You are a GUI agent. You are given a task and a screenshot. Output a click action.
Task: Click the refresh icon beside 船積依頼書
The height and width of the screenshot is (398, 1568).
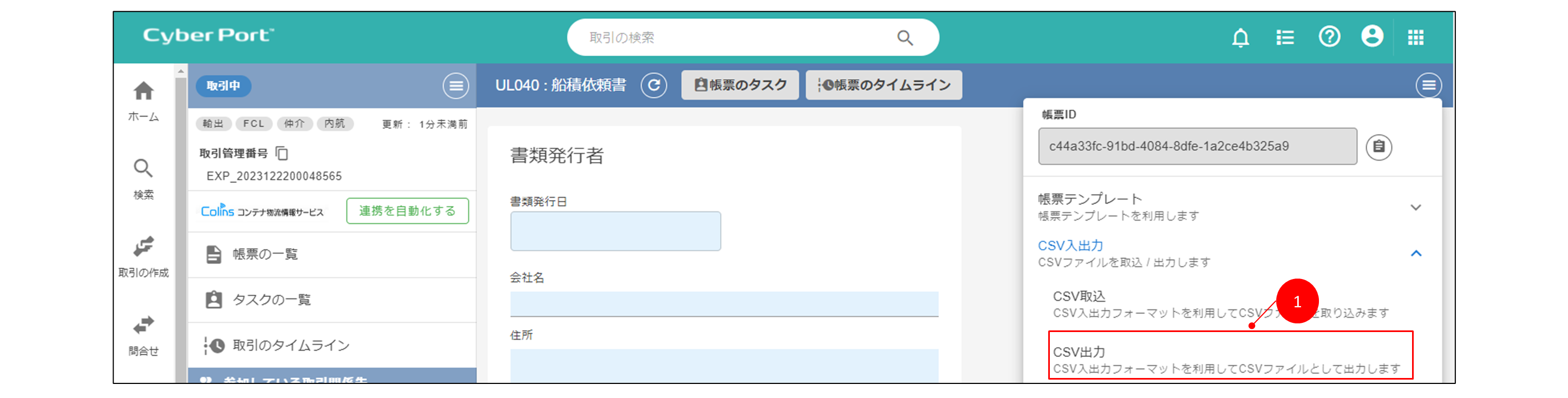(x=654, y=85)
